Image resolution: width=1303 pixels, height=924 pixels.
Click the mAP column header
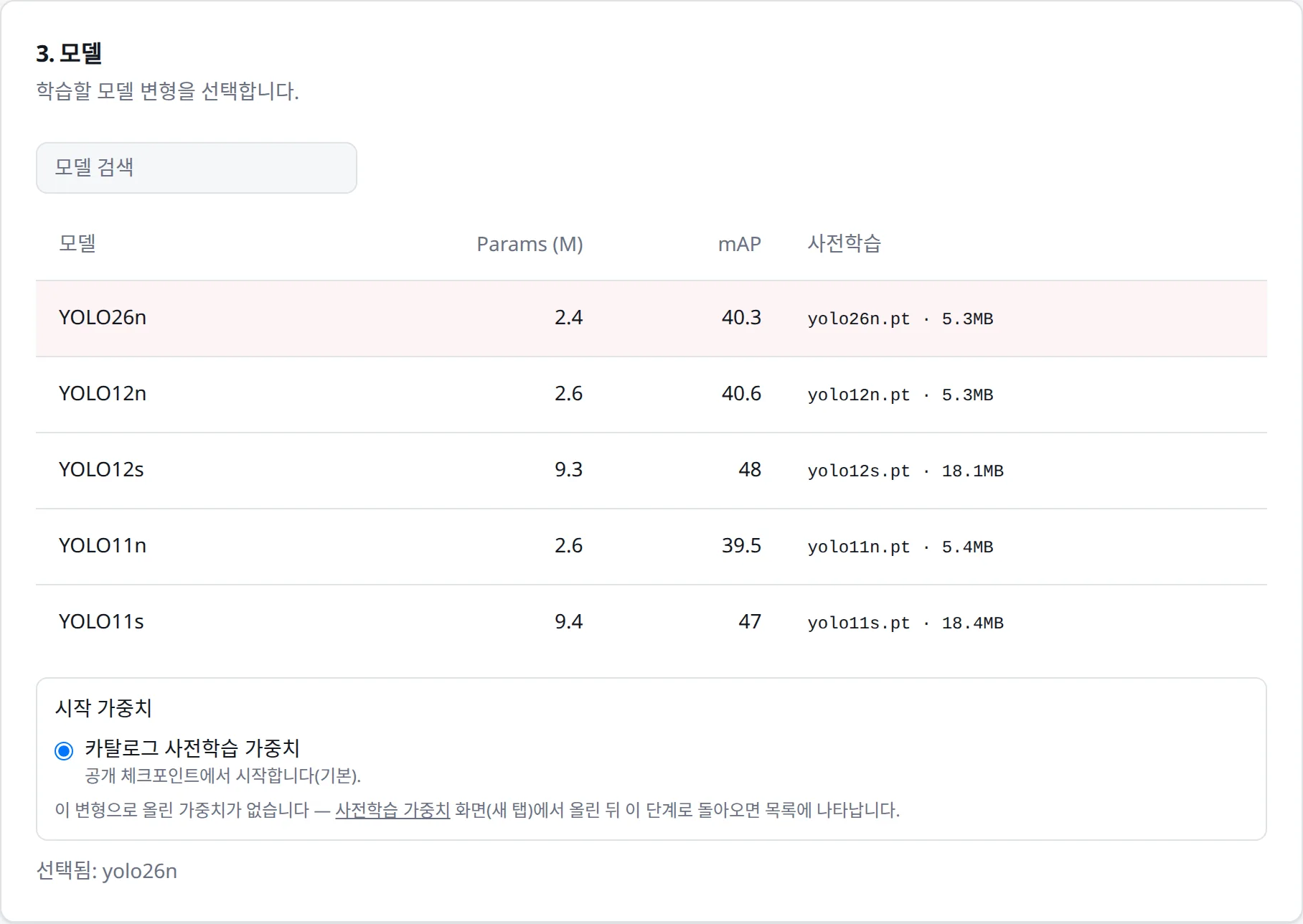pos(739,245)
